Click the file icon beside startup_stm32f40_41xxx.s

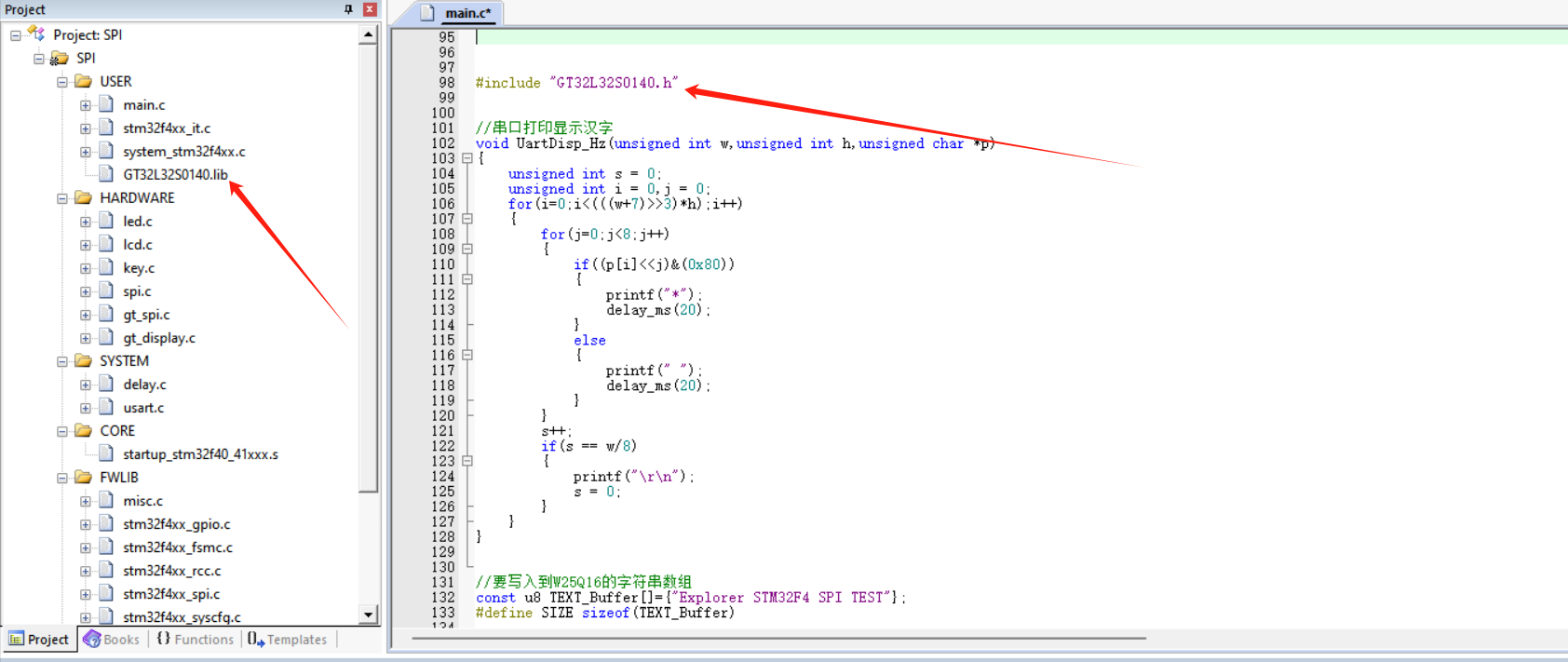[x=106, y=453]
